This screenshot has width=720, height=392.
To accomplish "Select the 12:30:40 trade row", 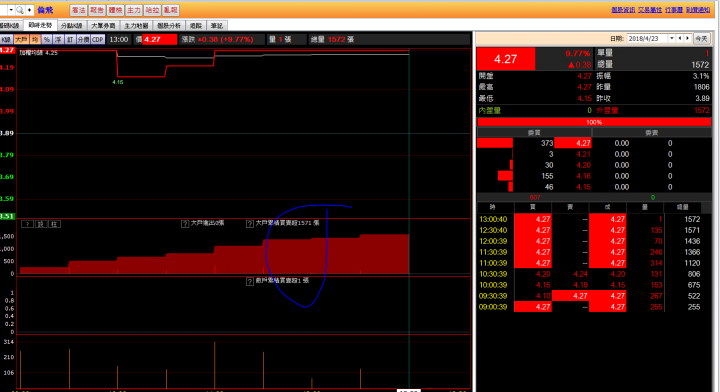I will pyautogui.click(x=594, y=230).
